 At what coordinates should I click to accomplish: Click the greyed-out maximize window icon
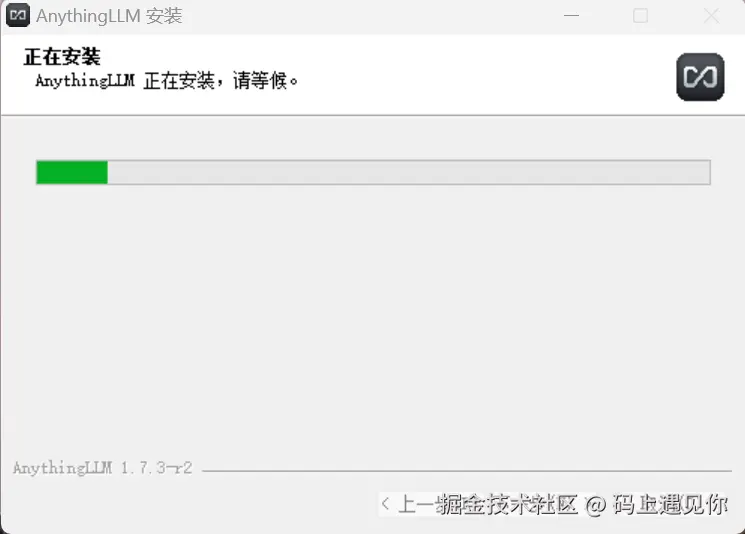(640, 16)
